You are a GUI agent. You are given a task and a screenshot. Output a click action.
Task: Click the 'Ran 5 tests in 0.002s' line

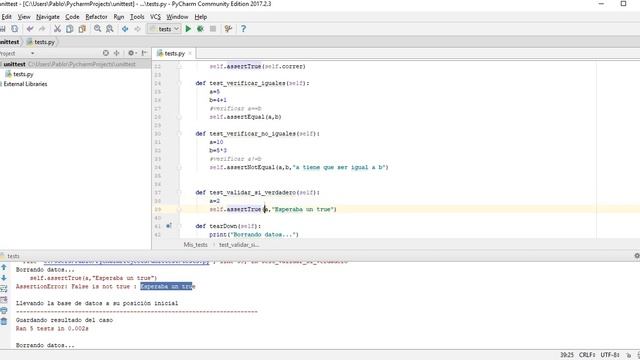click(52, 329)
